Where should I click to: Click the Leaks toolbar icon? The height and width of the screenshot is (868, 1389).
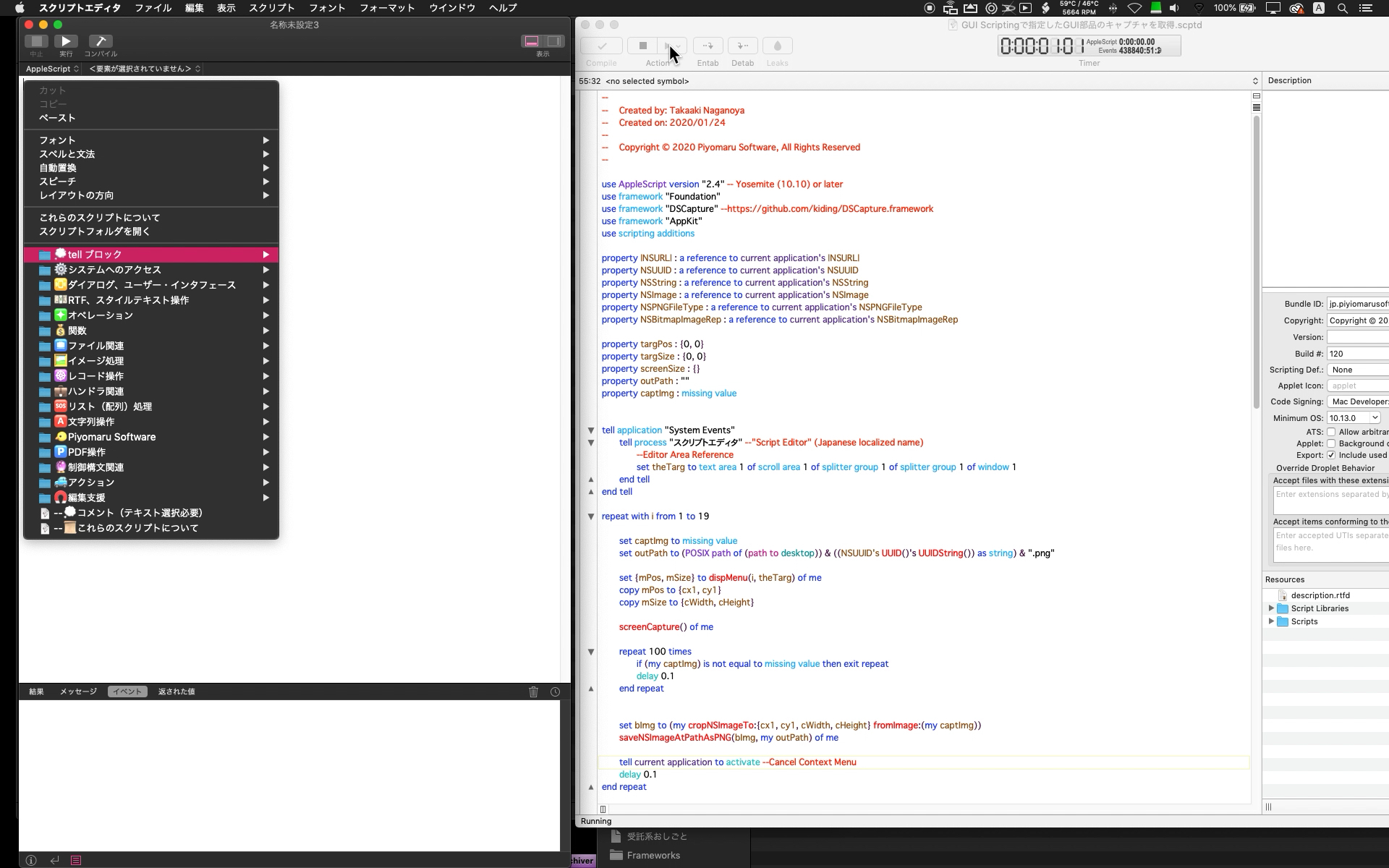point(777,46)
